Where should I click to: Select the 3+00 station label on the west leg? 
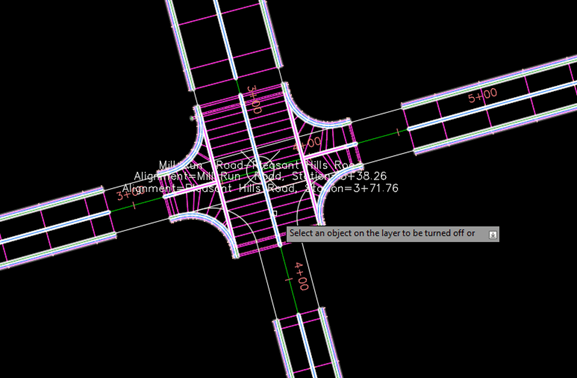pos(128,194)
